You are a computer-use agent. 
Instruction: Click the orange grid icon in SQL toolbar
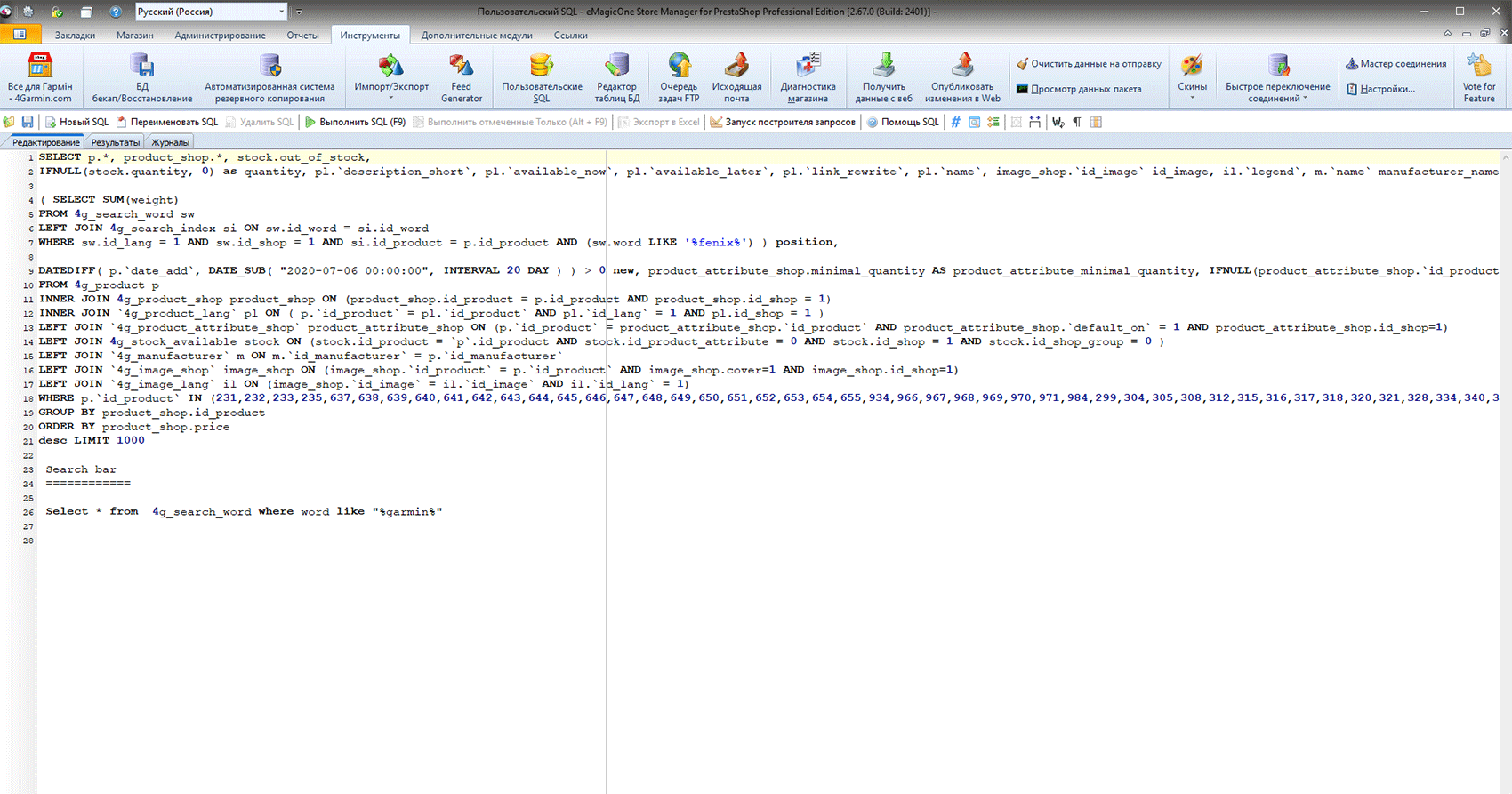click(x=1096, y=122)
